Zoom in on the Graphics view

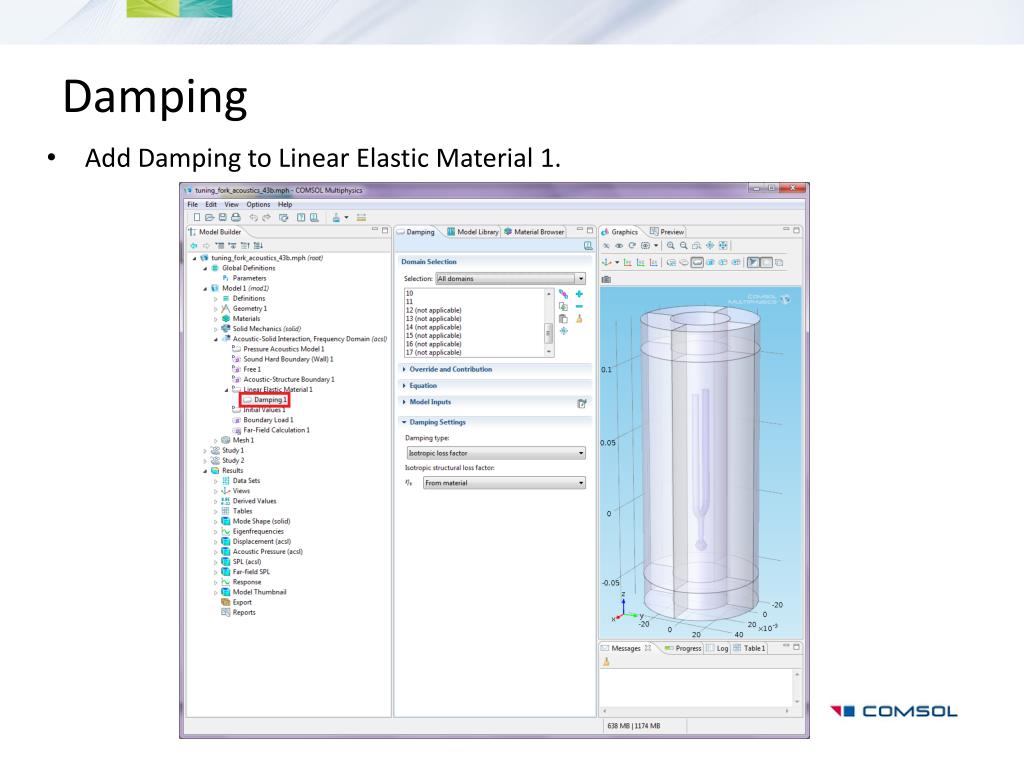pos(671,246)
